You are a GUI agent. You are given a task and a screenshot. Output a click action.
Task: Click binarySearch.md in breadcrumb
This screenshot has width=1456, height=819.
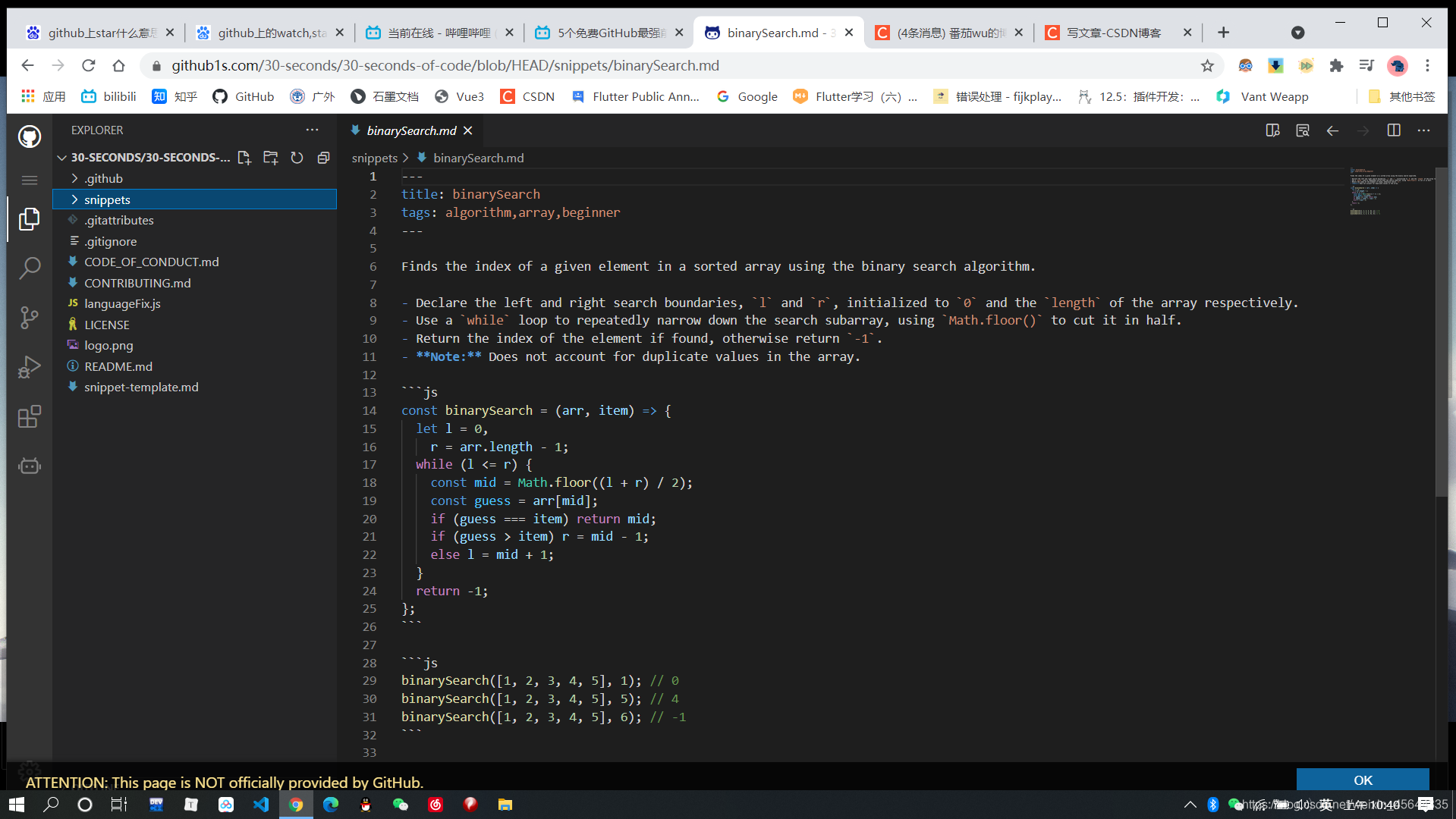click(478, 158)
